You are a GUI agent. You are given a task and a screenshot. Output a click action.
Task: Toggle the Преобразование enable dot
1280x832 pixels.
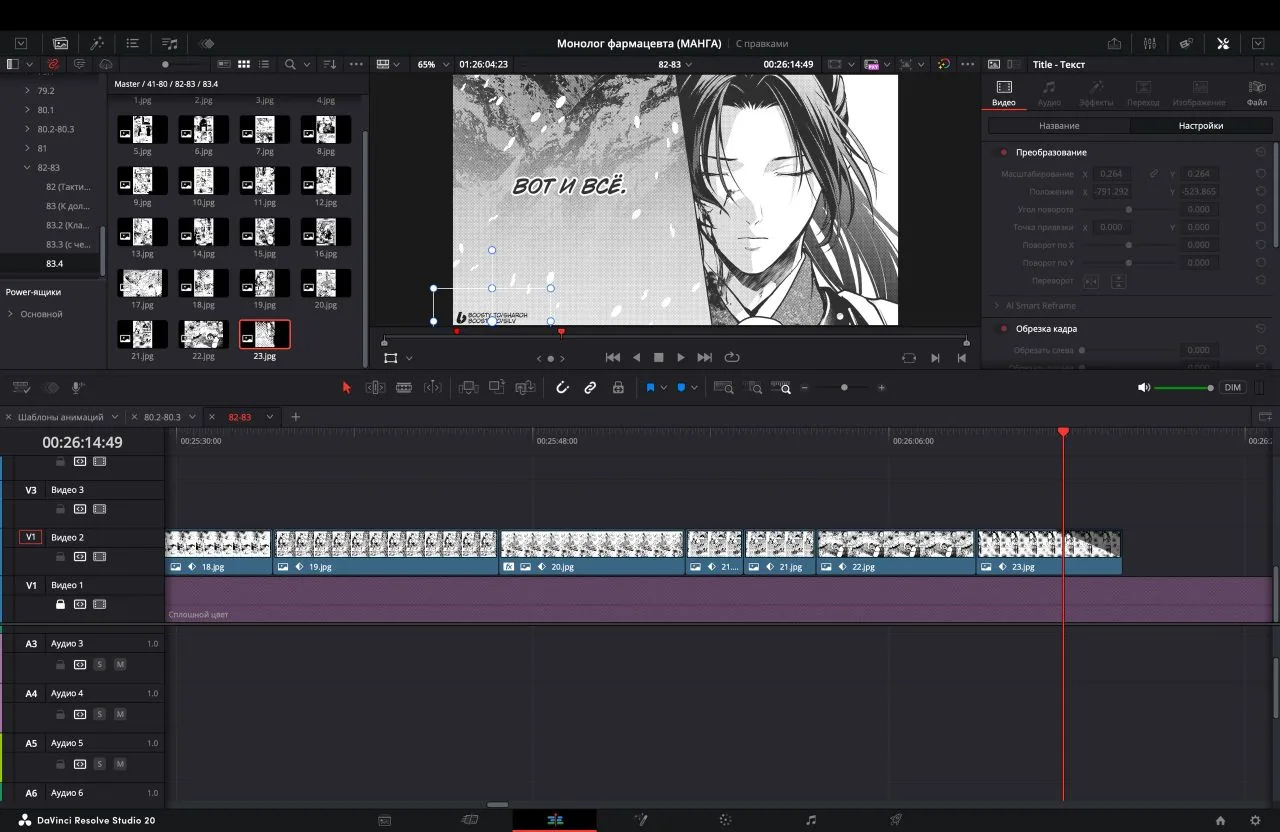(1003, 152)
